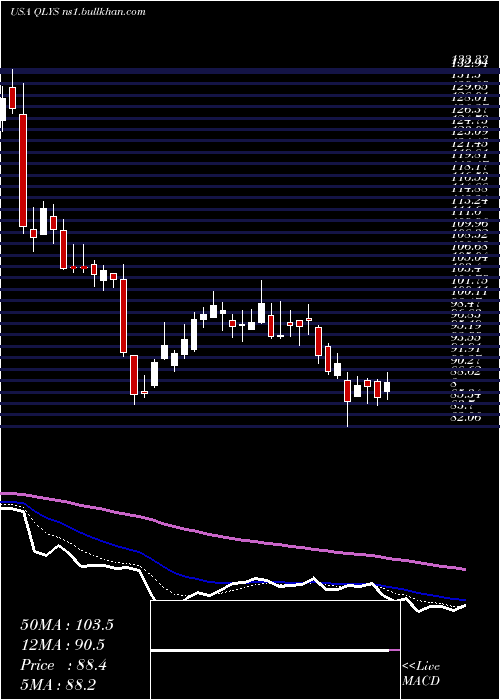Click the '<<Live MACD' label
This screenshot has width=500, height=700.
pyautogui.click(x=421, y=673)
